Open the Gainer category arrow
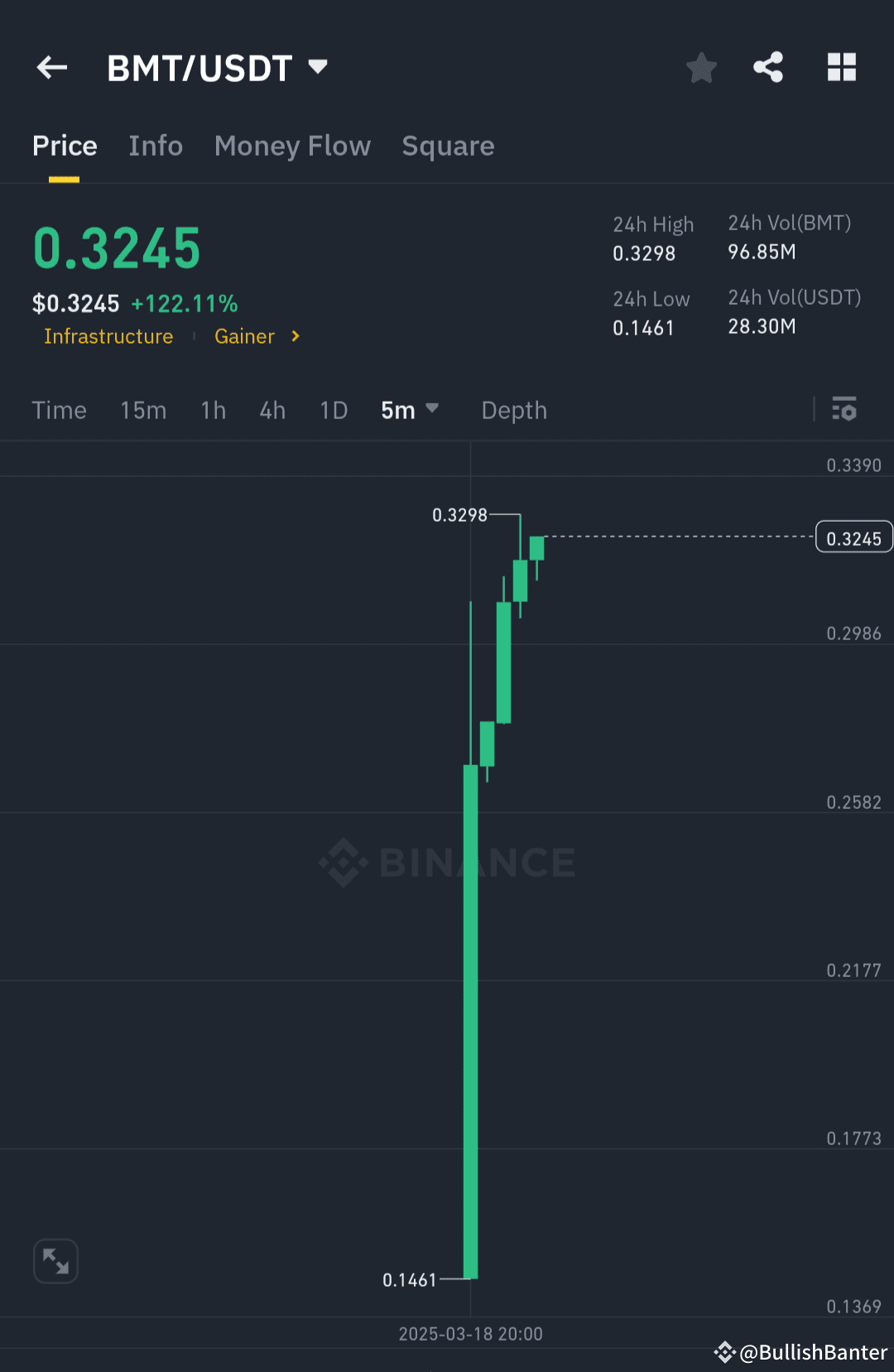The height and width of the screenshot is (1372, 894). 296,336
